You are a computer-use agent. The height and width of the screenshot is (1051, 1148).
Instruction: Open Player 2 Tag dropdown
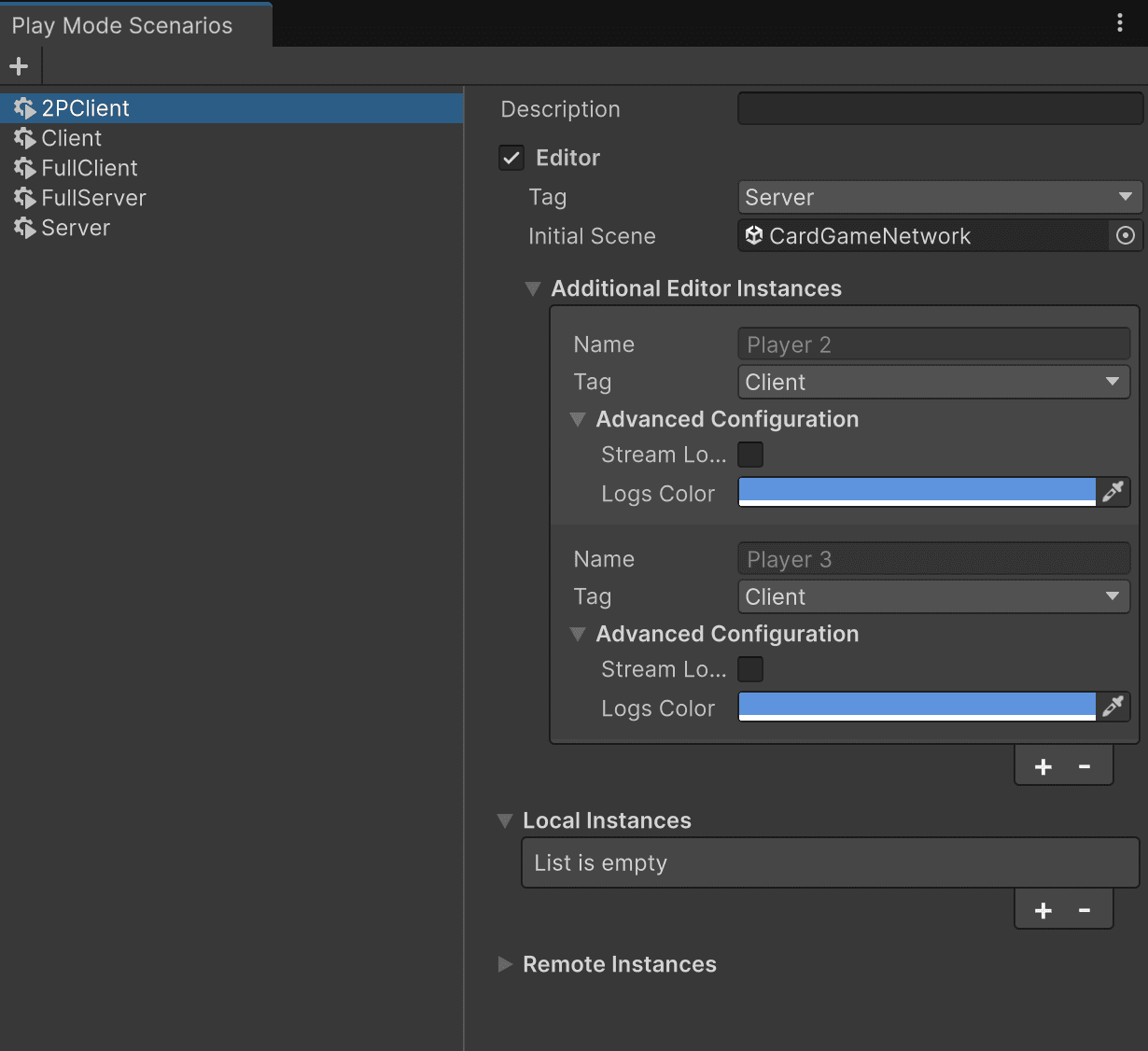point(933,382)
